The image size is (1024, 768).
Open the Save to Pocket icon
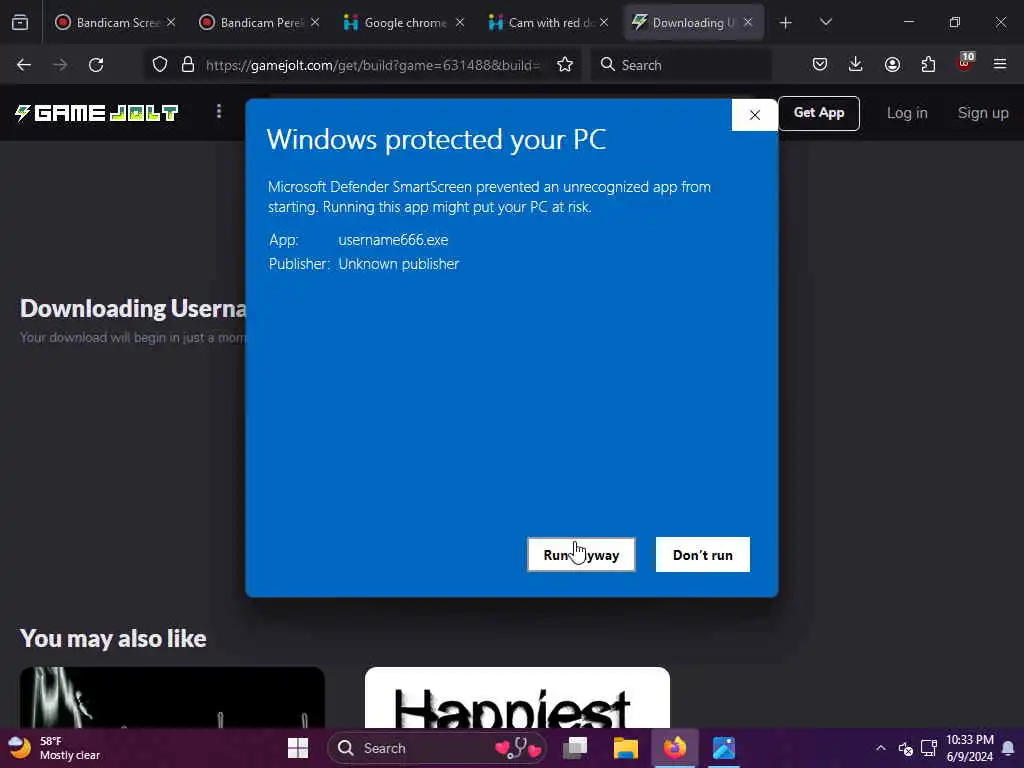tap(820, 64)
